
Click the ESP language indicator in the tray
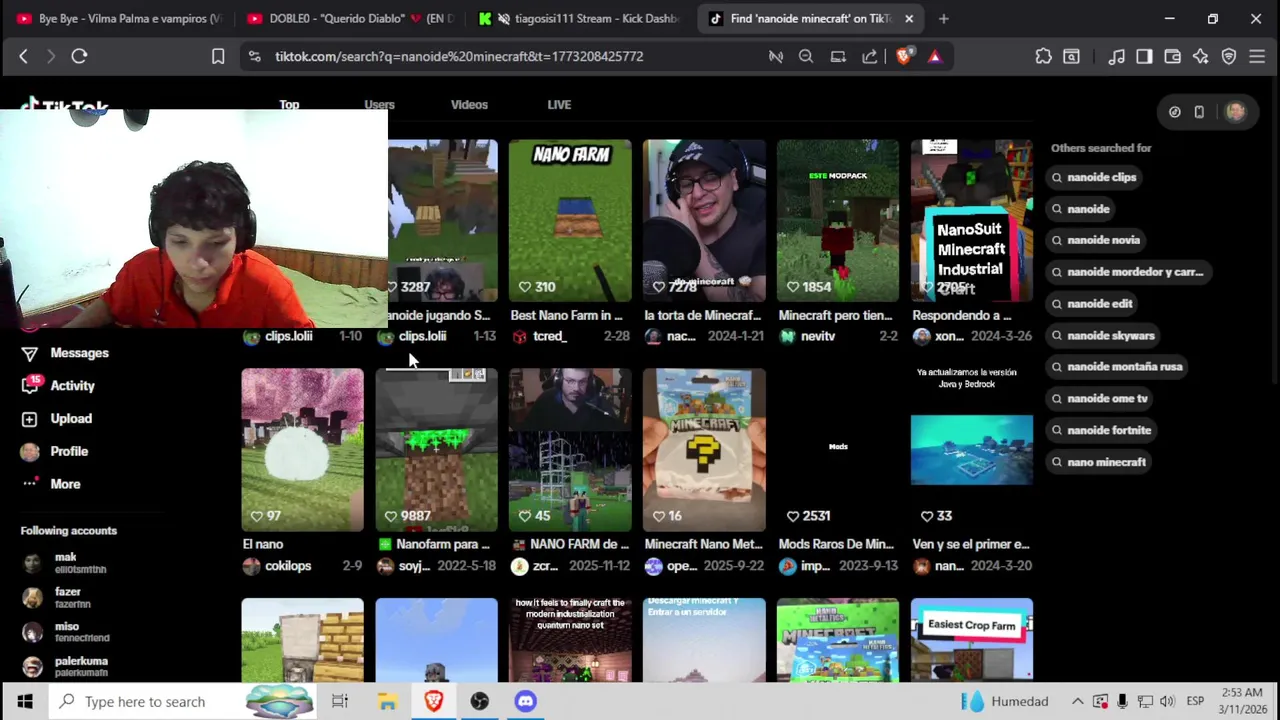pos(1195,701)
